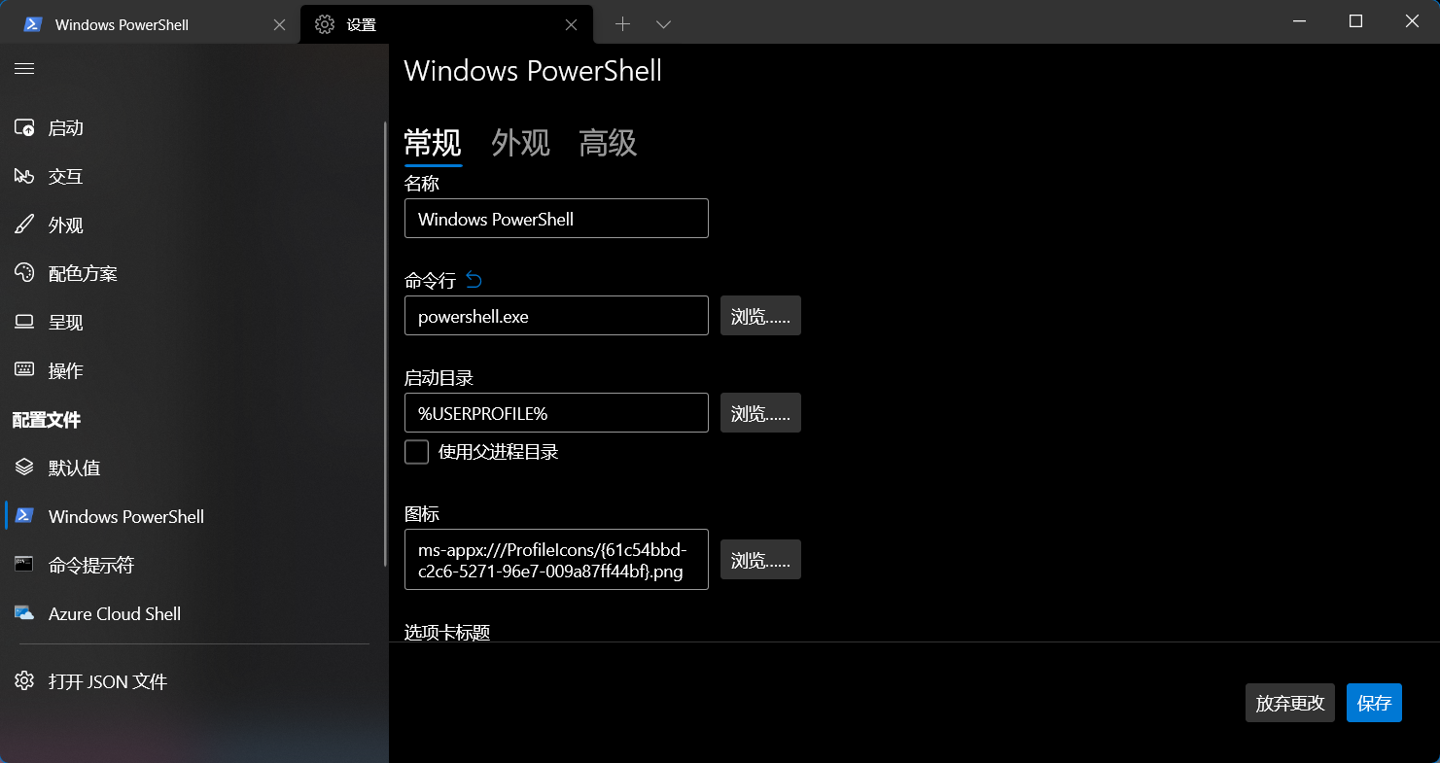
Task: Open the hamburger navigation menu
Action: 24,69
